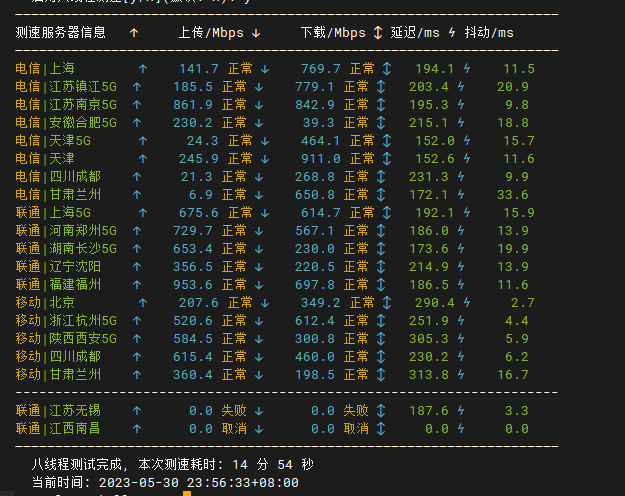Viewport: 625px width, 496px height.
Task: Click jitter value 2.7 for 移动|北京
Action: pyautogui.click(x=523, y=302)
